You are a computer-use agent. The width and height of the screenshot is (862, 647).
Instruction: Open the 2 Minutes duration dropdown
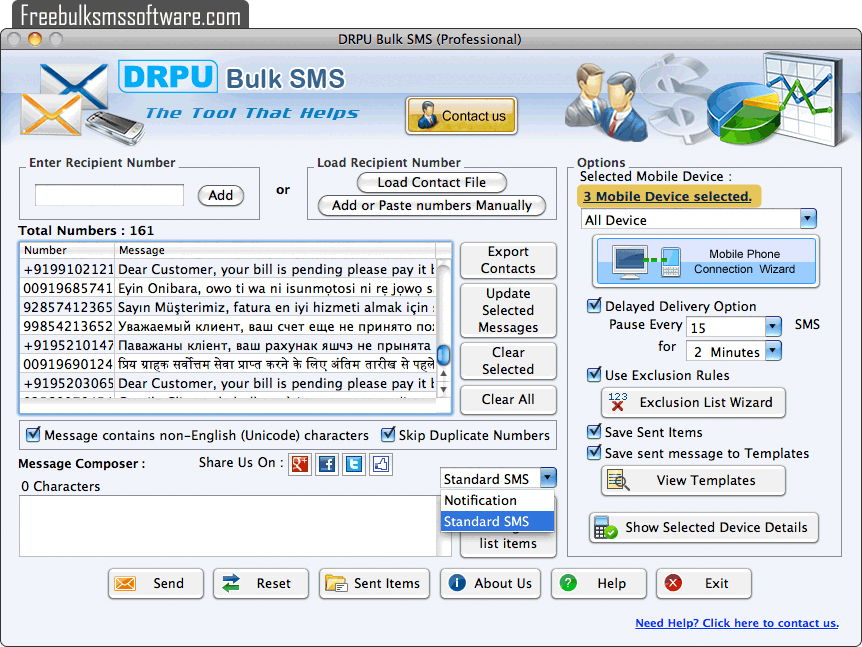773,351
